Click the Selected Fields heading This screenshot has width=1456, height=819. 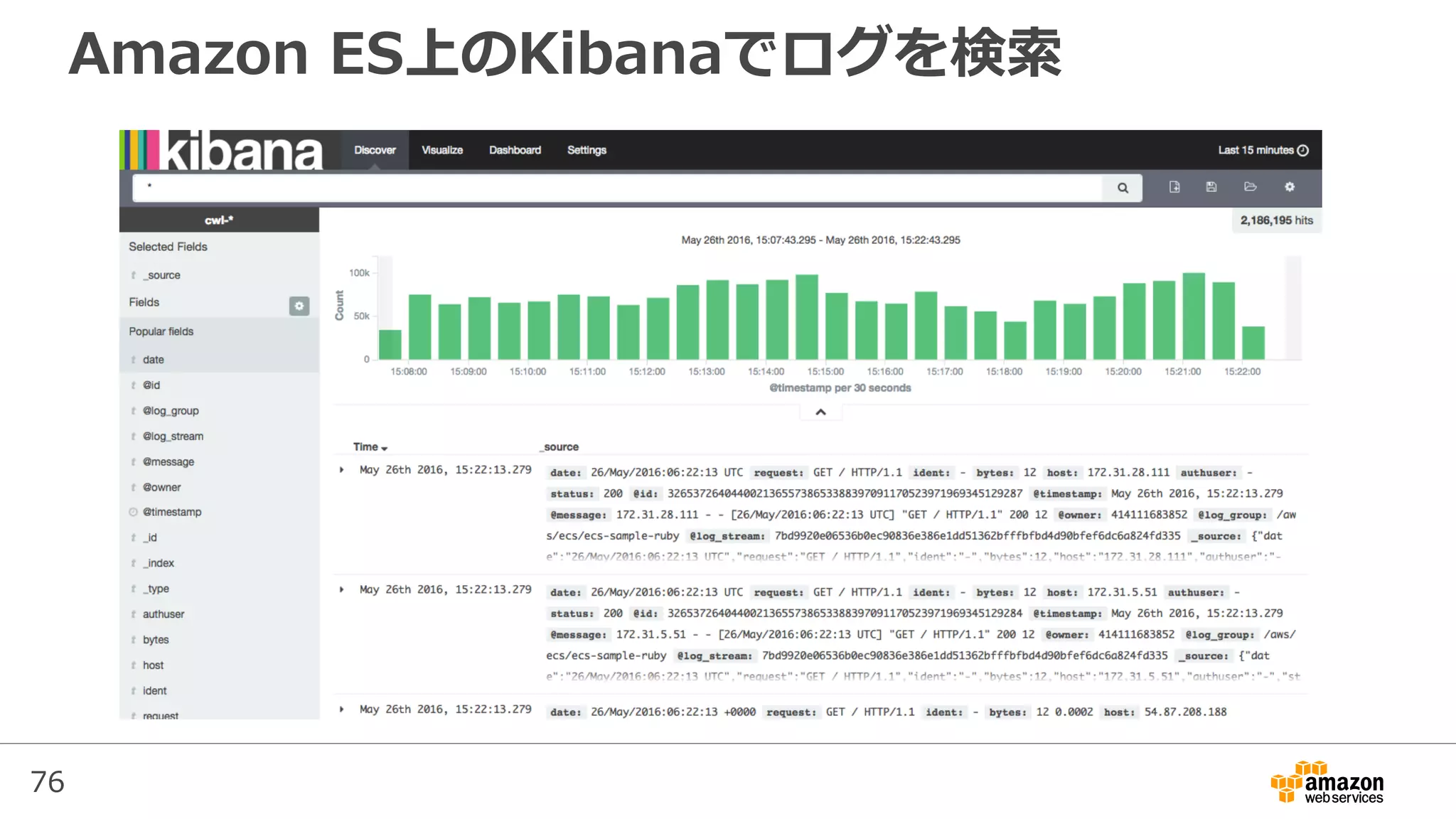tap(168, 247)
